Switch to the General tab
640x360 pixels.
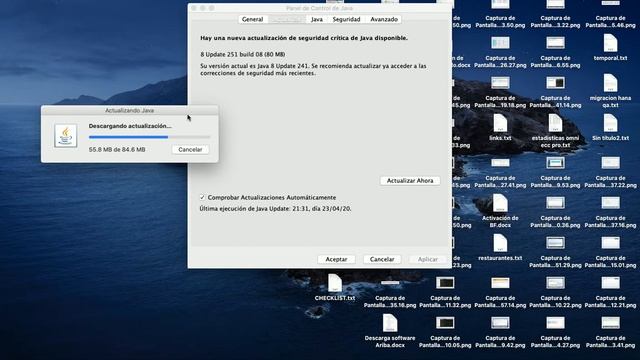coord(252,19)
